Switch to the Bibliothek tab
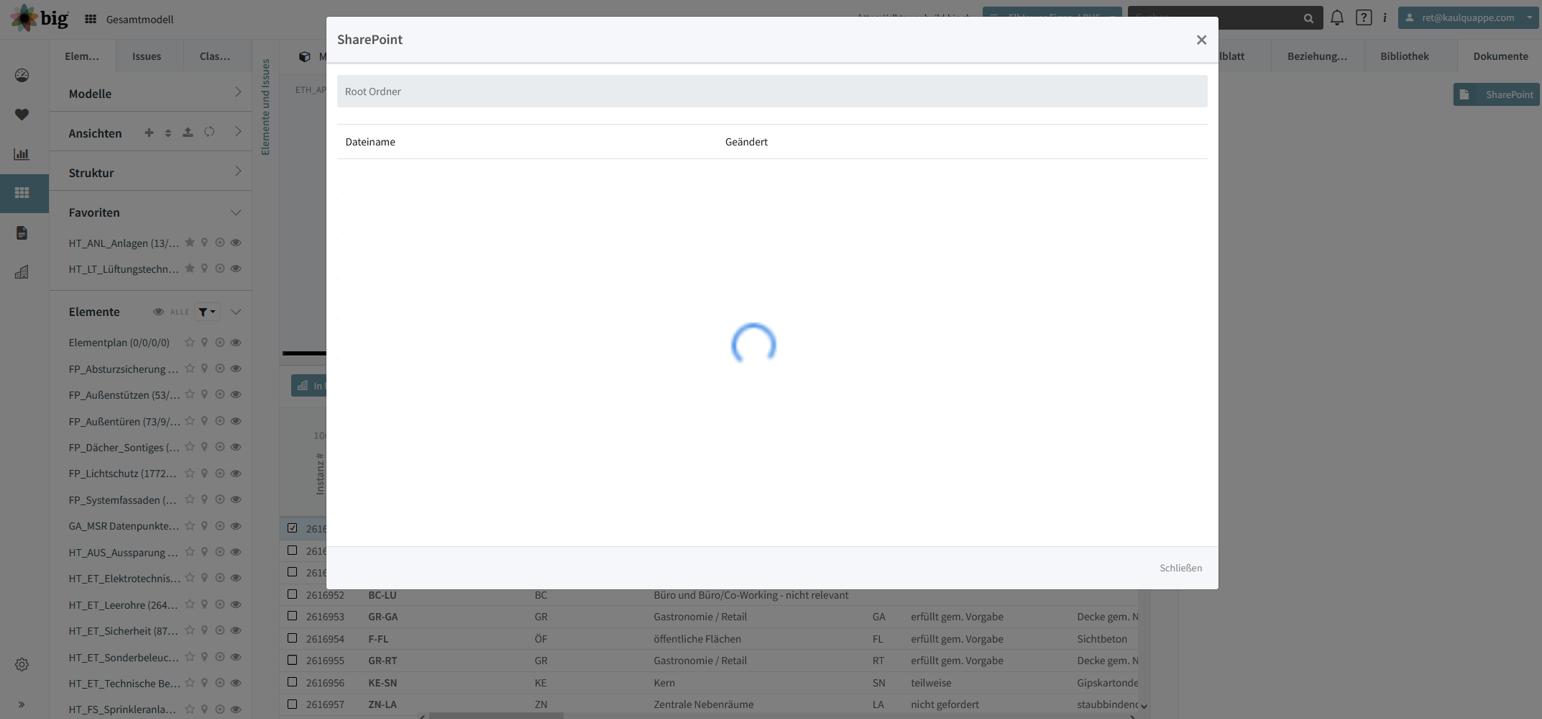1542x719 pixels. click(1404, 56)
